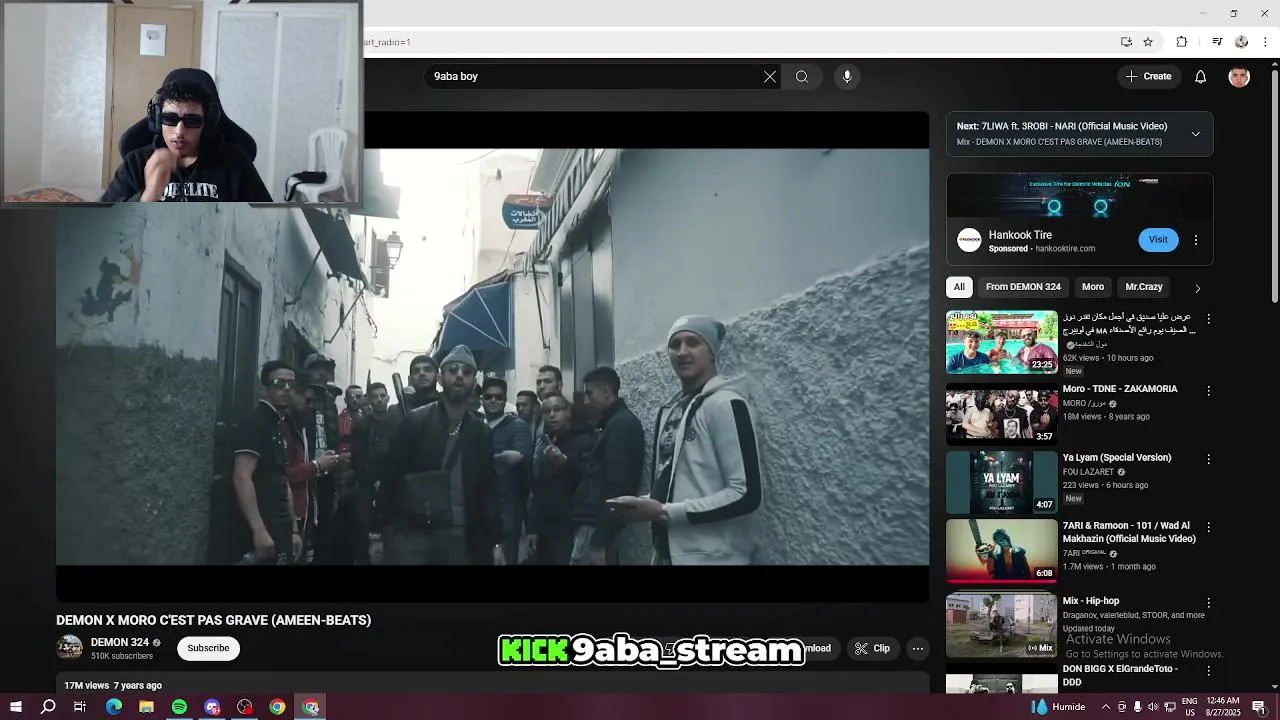The height and width of the screenshot is (720, 1280).
Task: Open 7ARI & Ramoon - 101 video title
Action: (1129, 532)
